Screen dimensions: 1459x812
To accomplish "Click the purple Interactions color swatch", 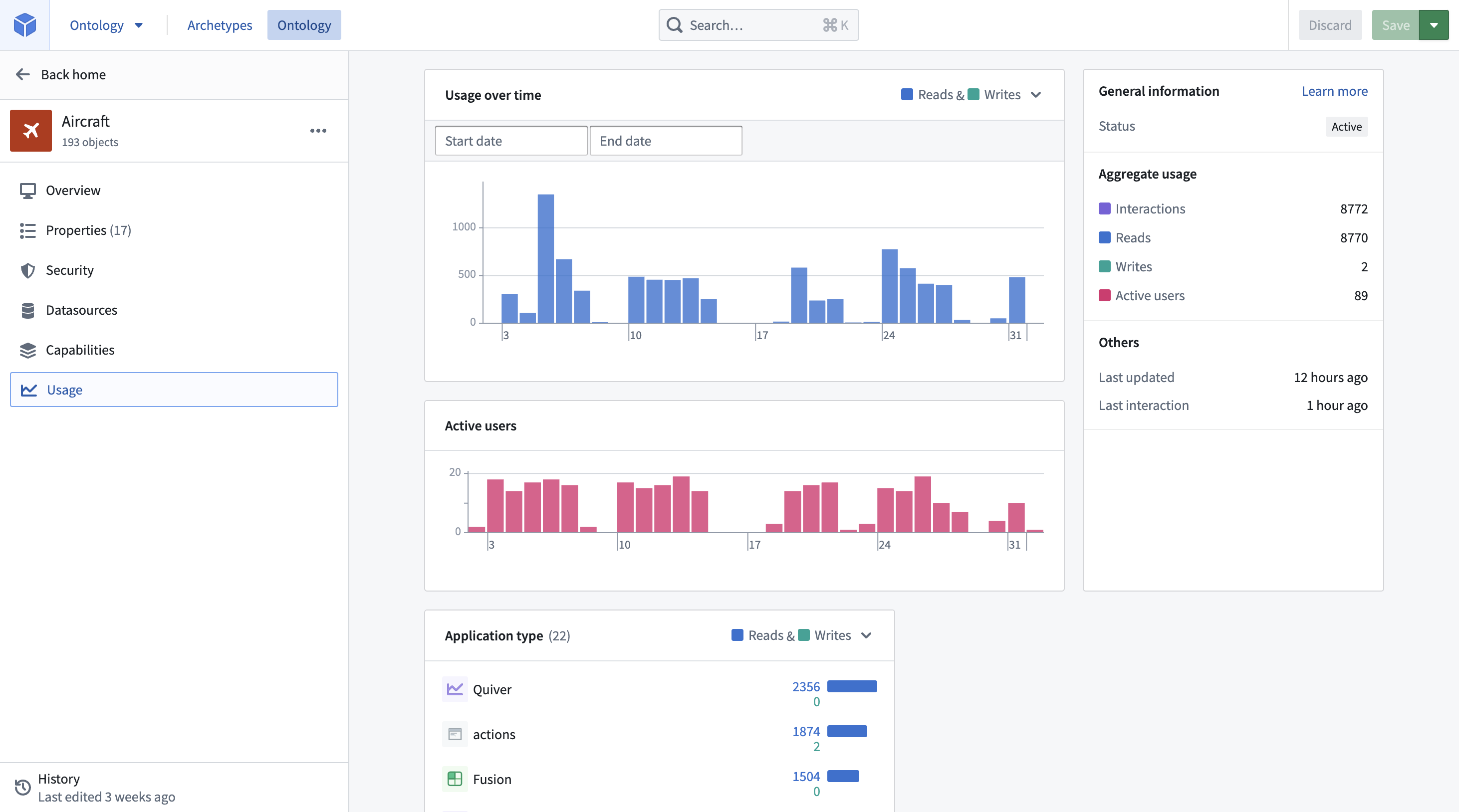I will (x=1104, y=208).
